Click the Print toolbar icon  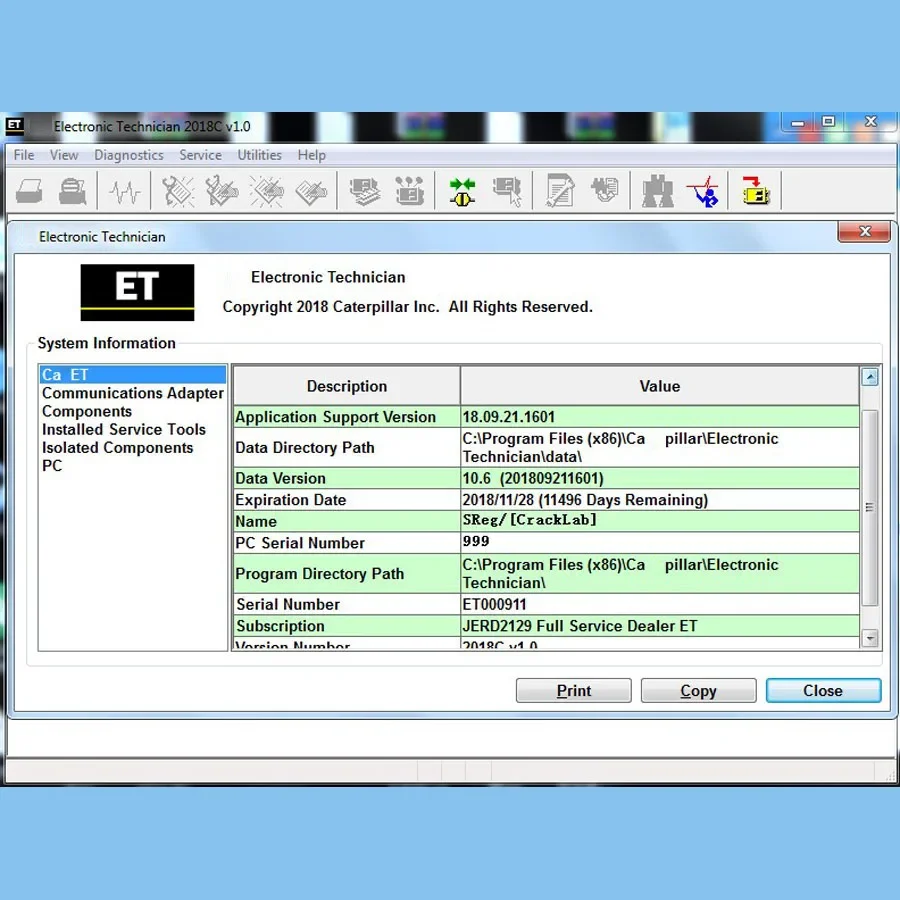click(x=29, y=190)
